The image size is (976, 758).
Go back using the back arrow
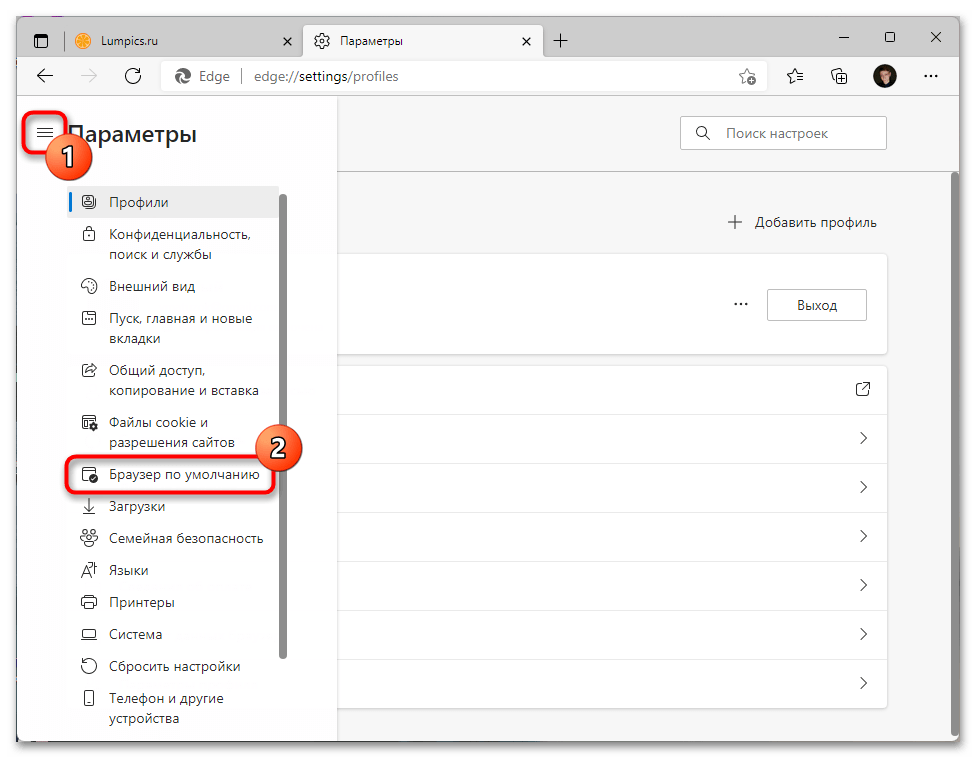(44, 76)
